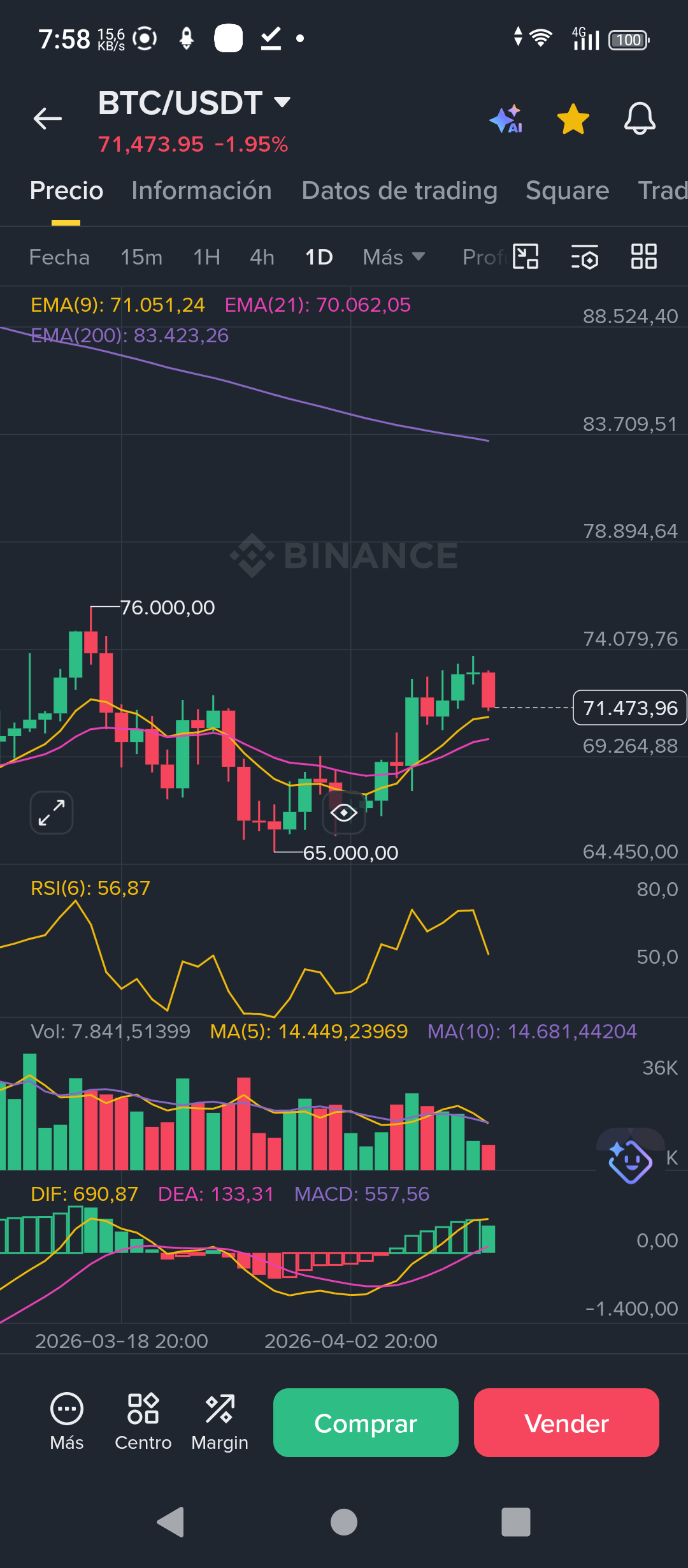
Task: Select the 1D timeframe
Action: tap(319, 258)
